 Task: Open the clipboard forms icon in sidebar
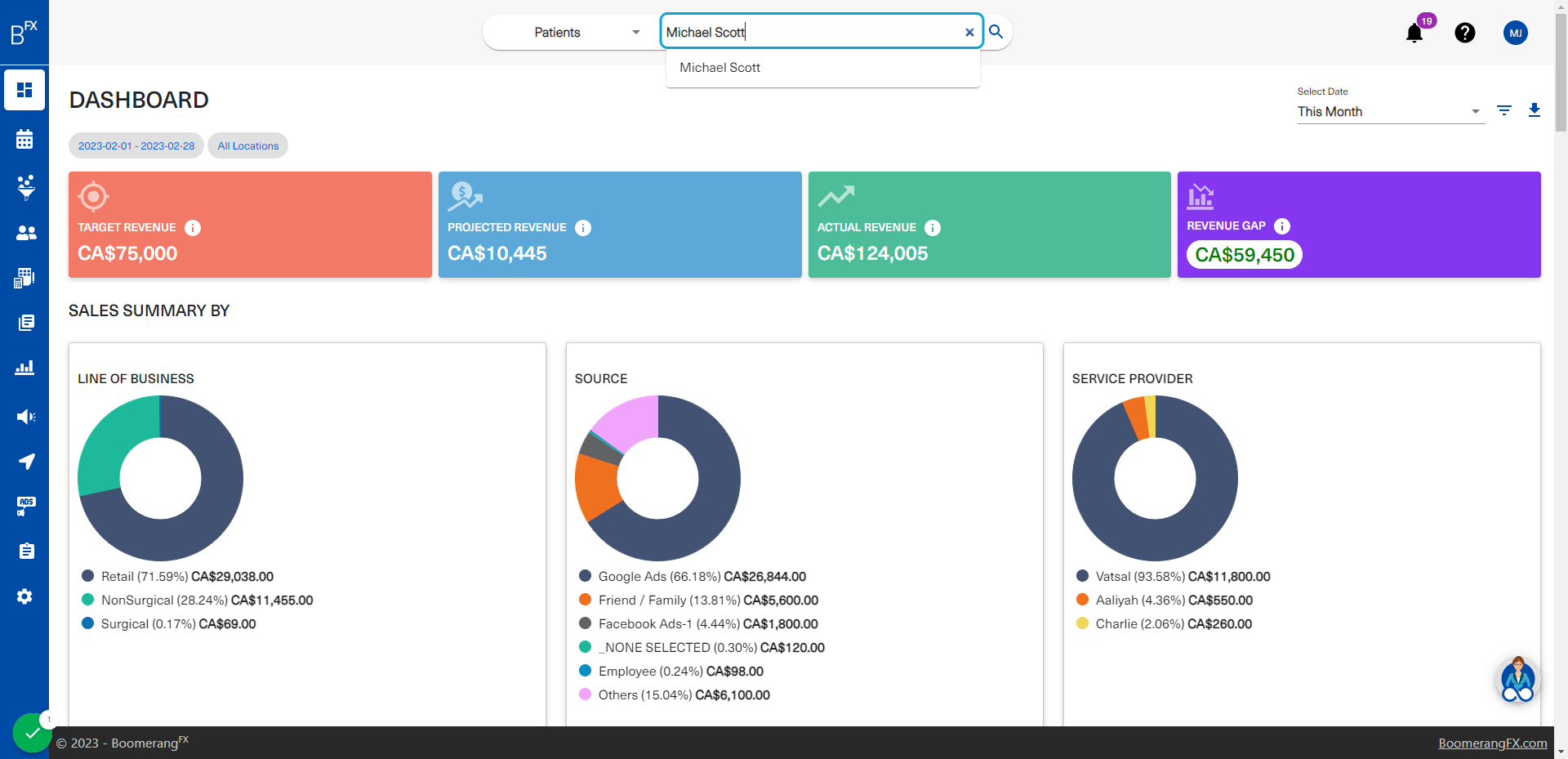(x=26, y=551)
